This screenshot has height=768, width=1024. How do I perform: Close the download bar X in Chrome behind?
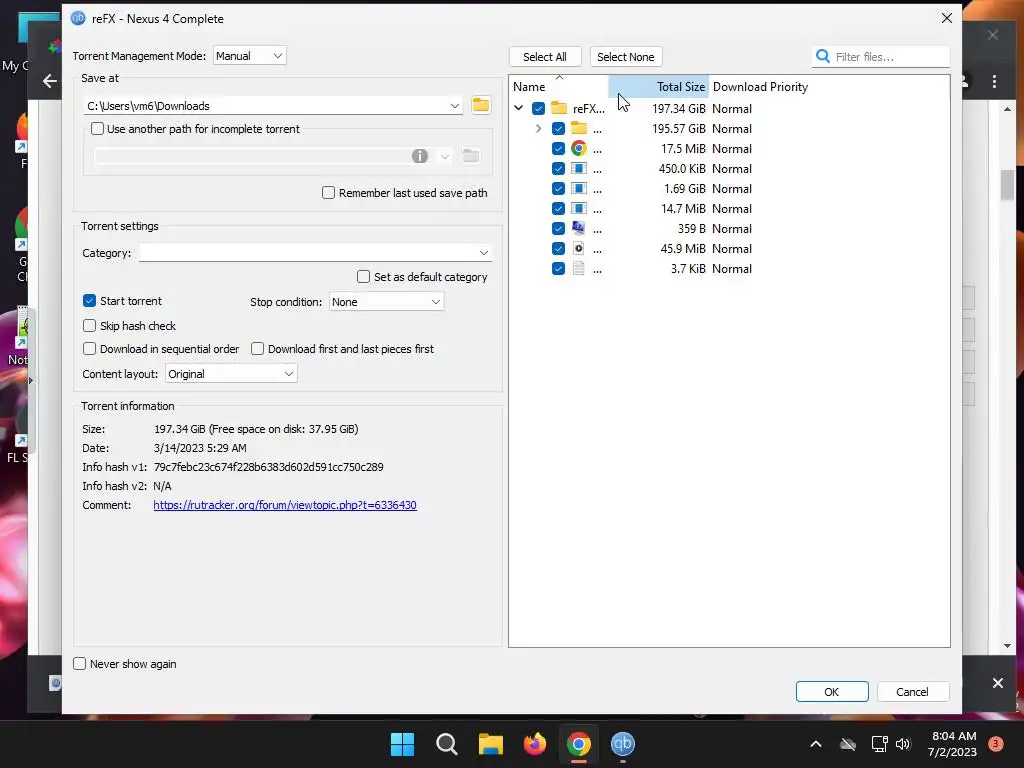997,683
